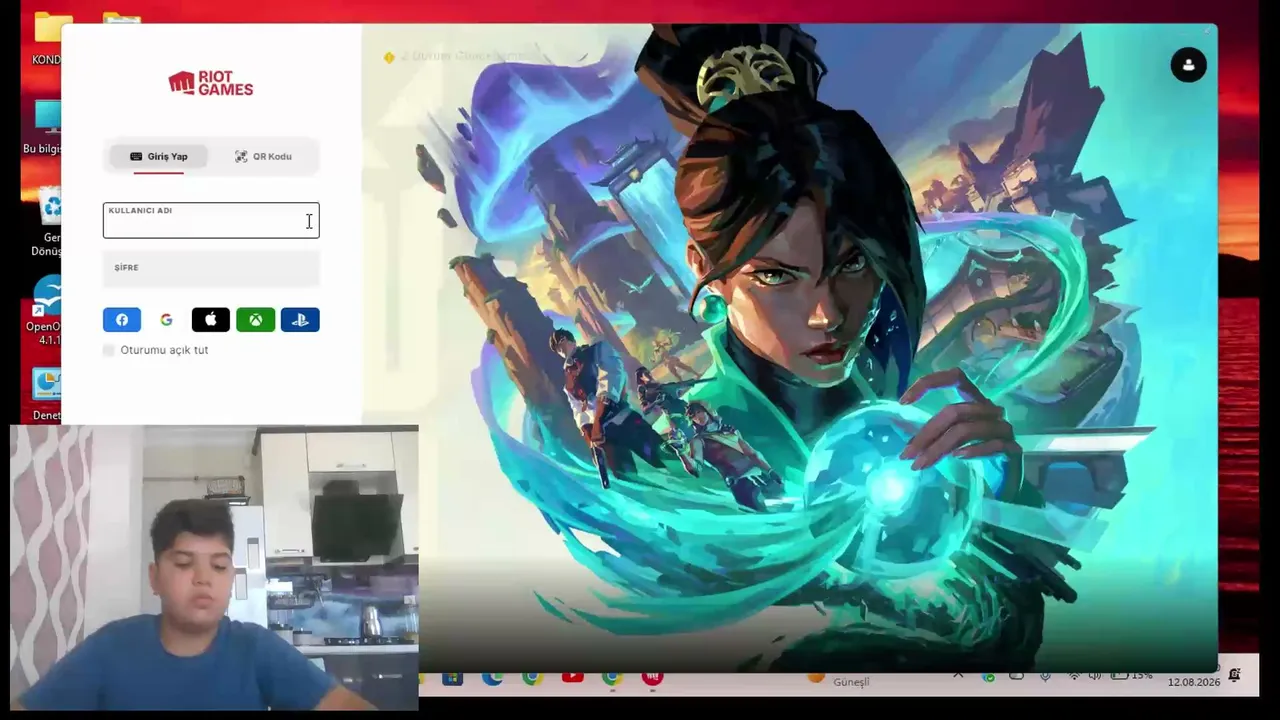Enable the Oturumu açık tut checkbox

pyautogui.click(x=109, y=350)
